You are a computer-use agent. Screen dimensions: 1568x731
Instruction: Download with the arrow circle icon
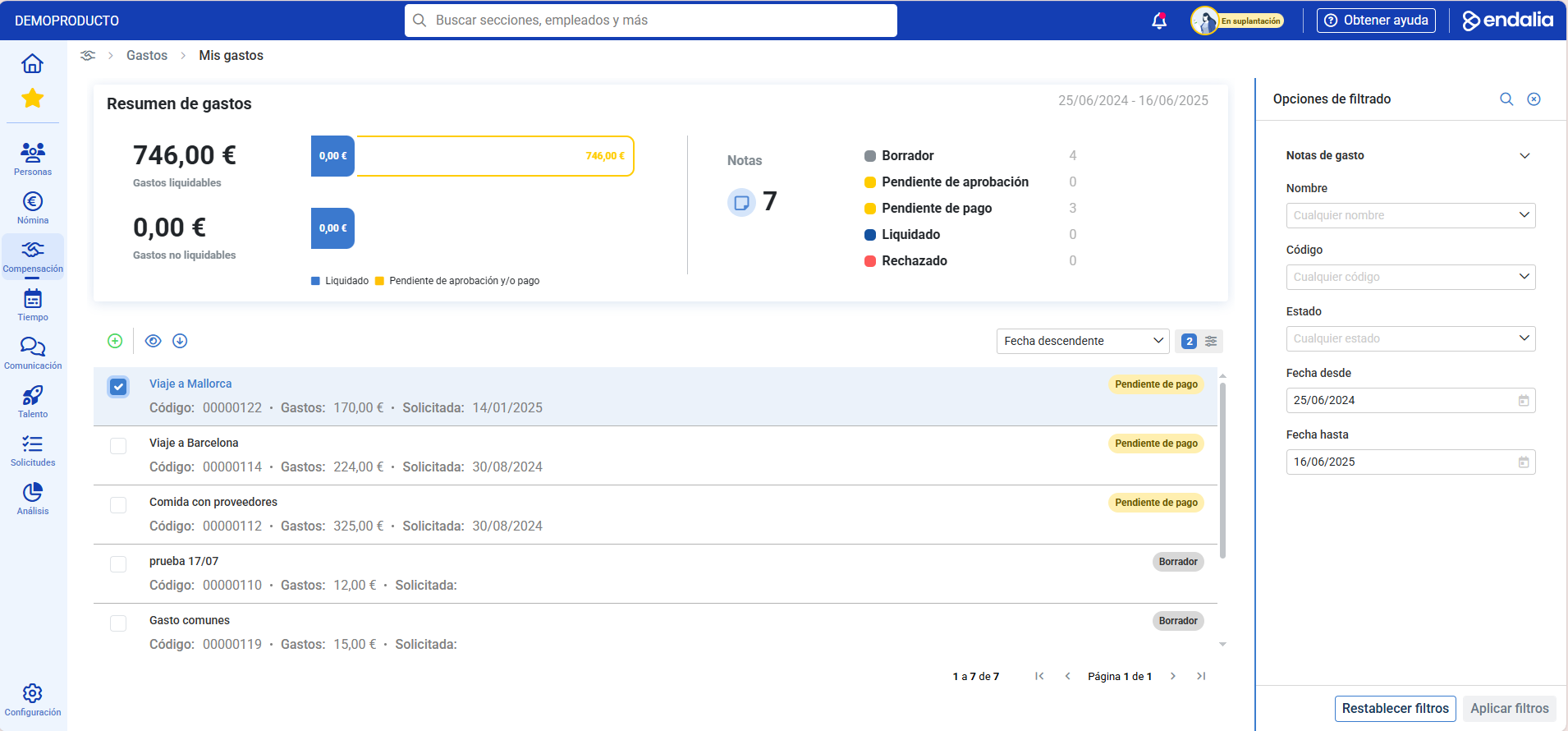coord(180,341)
